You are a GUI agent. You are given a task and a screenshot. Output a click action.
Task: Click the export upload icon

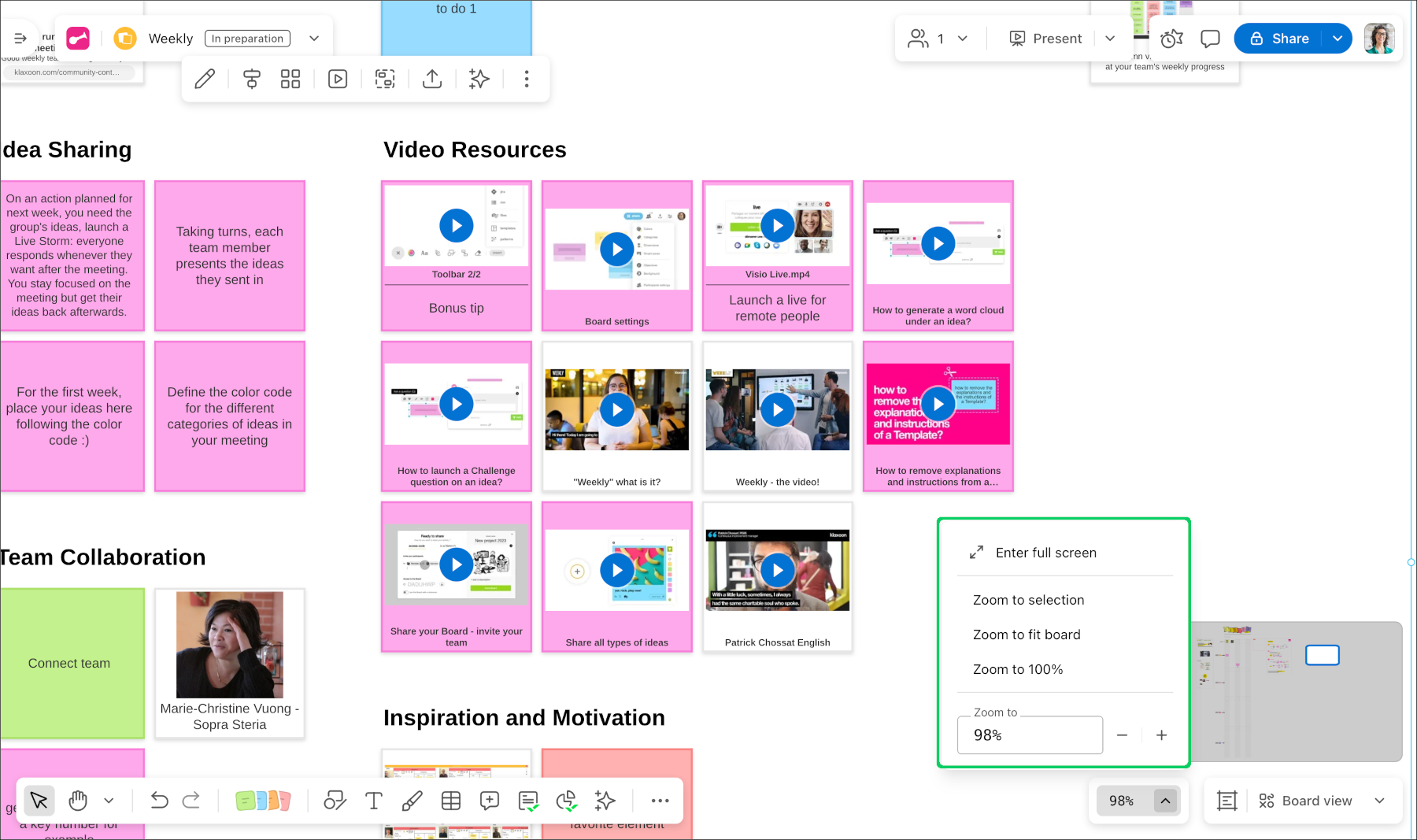432,79
